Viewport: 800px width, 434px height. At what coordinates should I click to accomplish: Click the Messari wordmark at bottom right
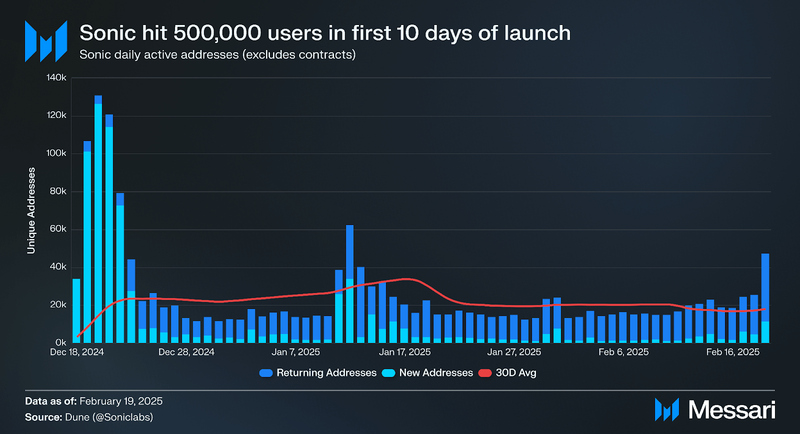click(x=732, y=410)
